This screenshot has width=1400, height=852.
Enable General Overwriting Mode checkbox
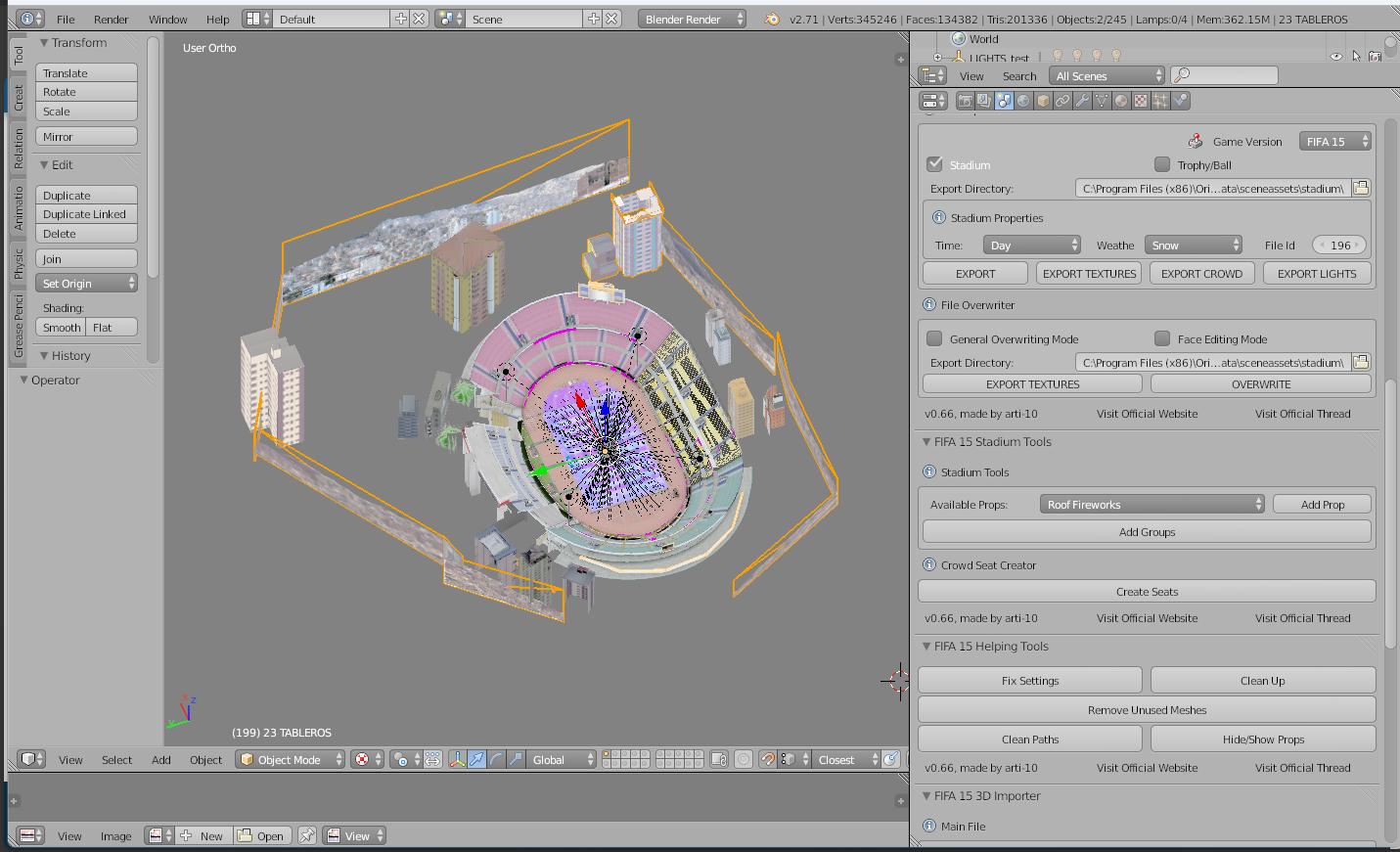pos(934,338)
